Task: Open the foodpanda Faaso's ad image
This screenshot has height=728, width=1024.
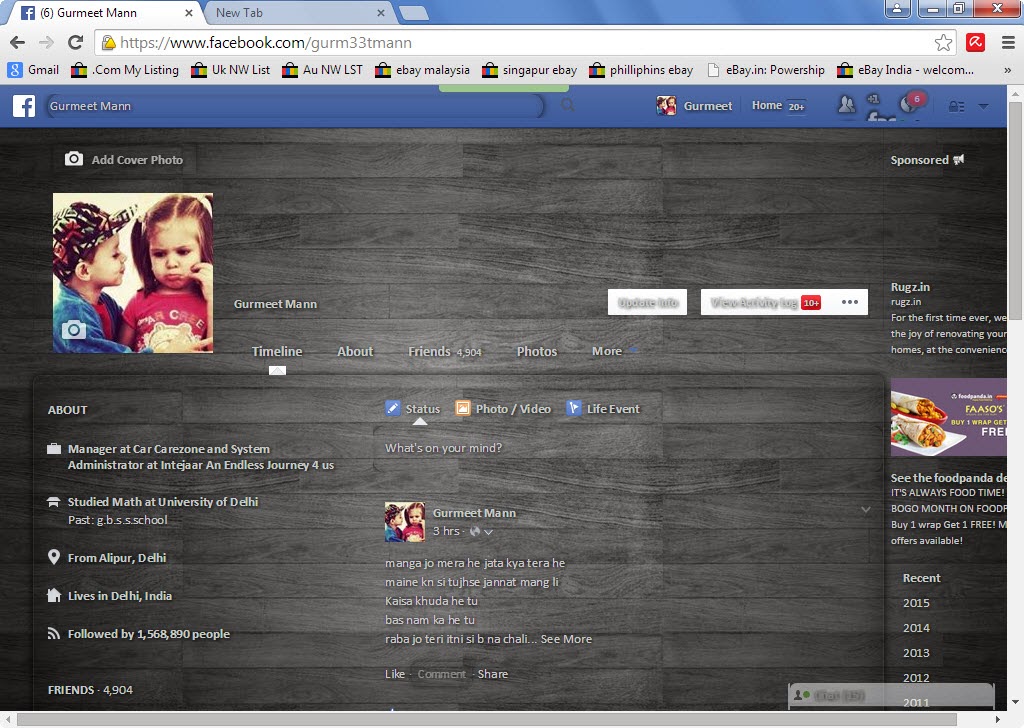Action: click(x=948, y=417)
